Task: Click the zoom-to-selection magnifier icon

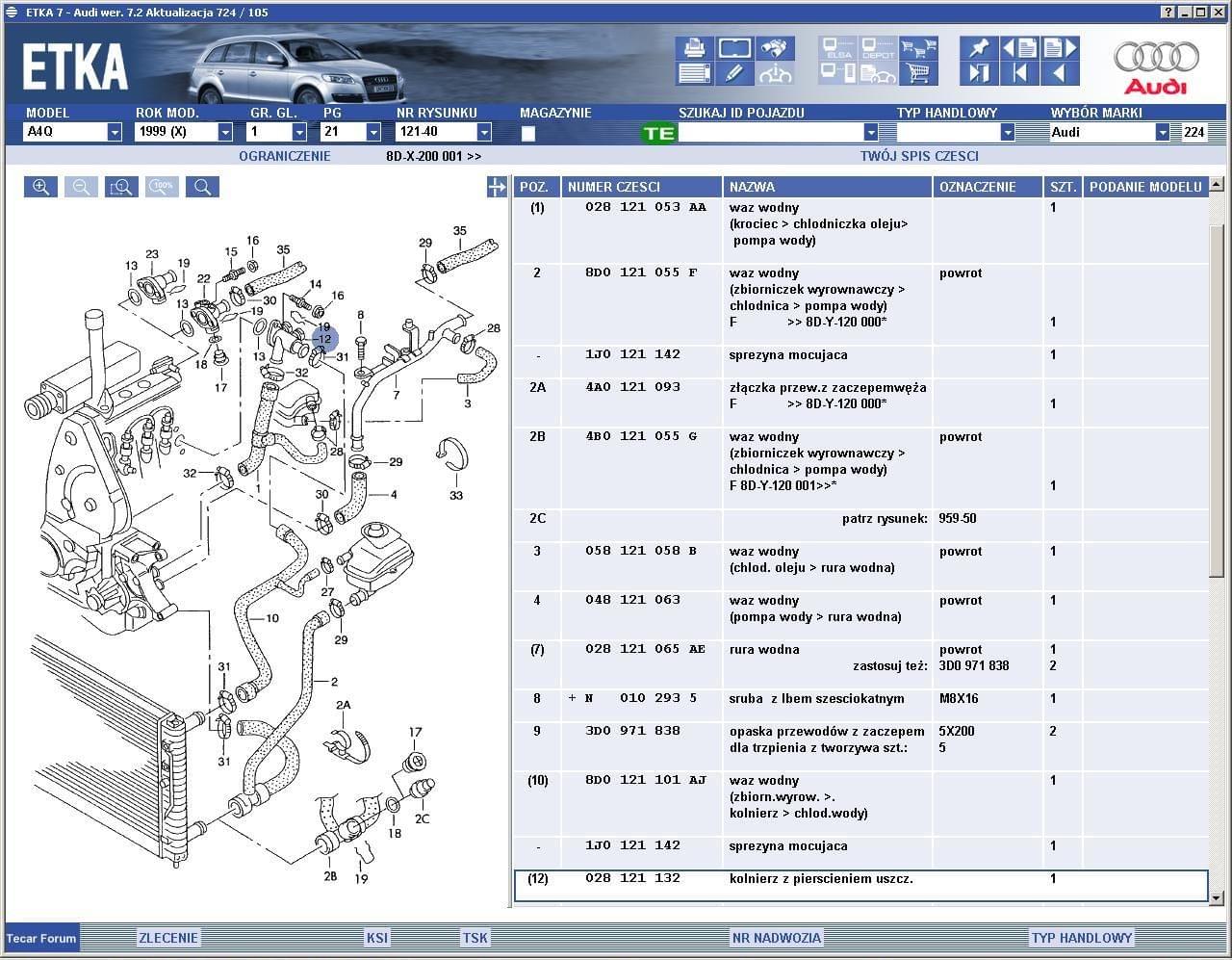Action: tap(122, 187)
